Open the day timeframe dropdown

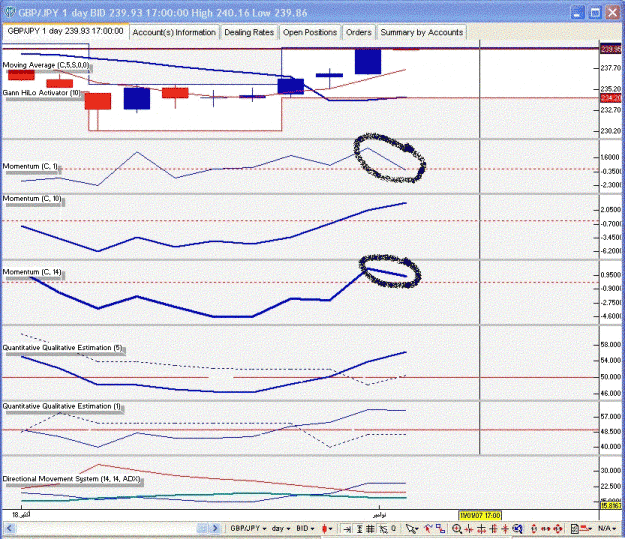tap(280, 529)
